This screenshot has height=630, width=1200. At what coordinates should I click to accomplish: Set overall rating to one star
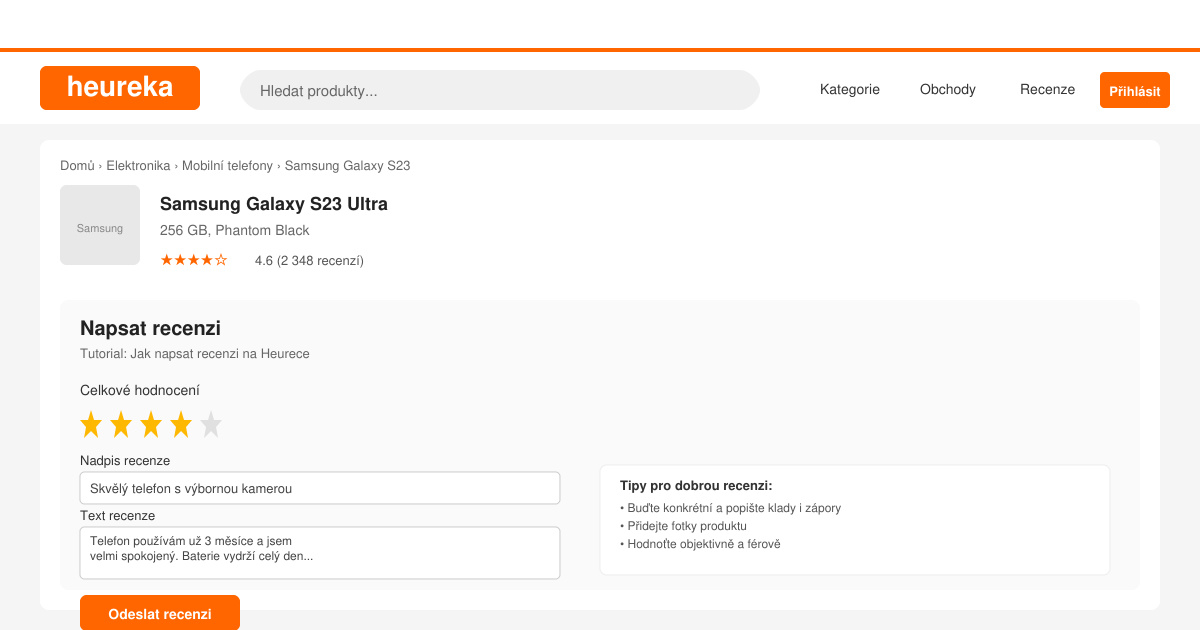tap(91, 425)
